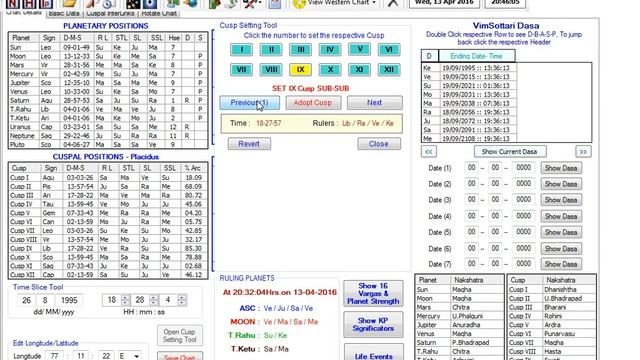Click Show Dasa for Date (2)
Screen dimensions: 640x360
561,184
